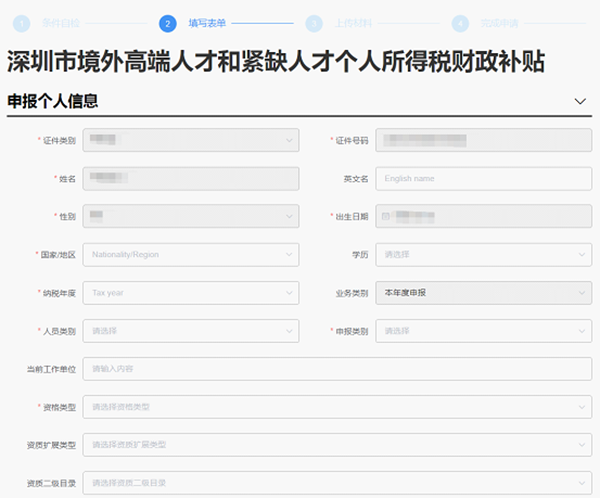Click the 国家/地区 field label
The image size is (600, 498).
[58, 255]
